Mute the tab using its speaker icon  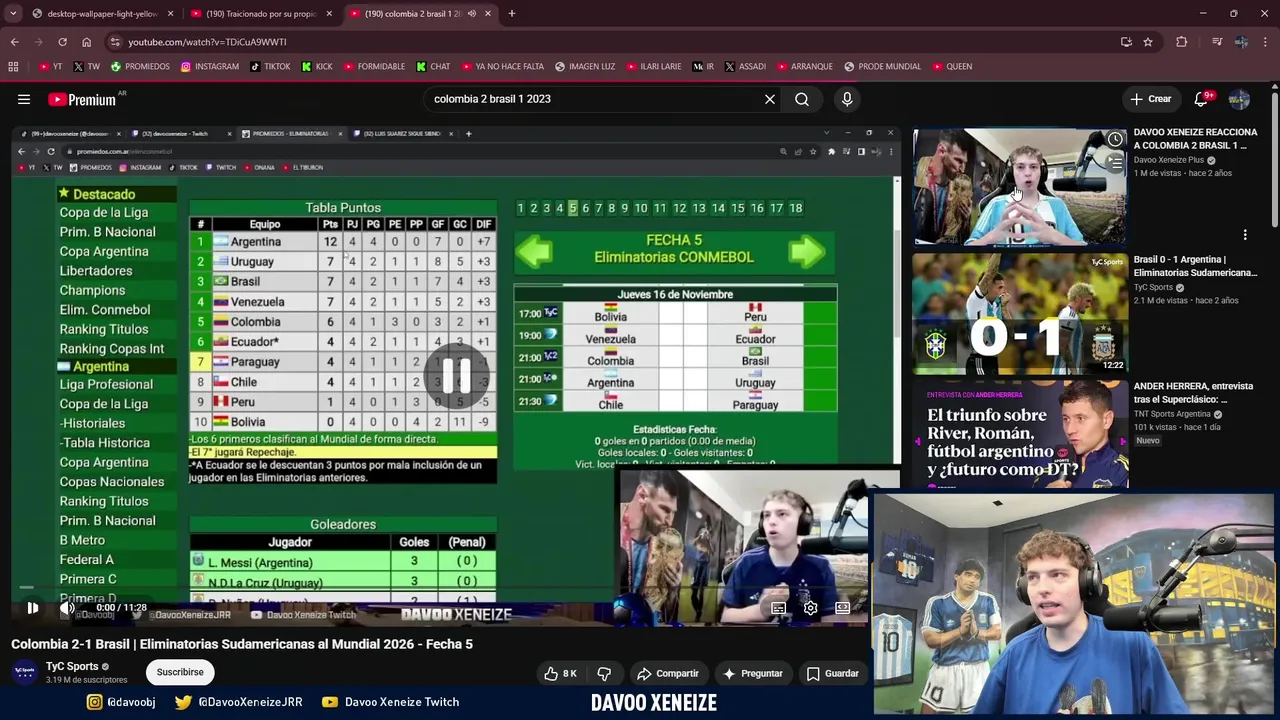471,14
